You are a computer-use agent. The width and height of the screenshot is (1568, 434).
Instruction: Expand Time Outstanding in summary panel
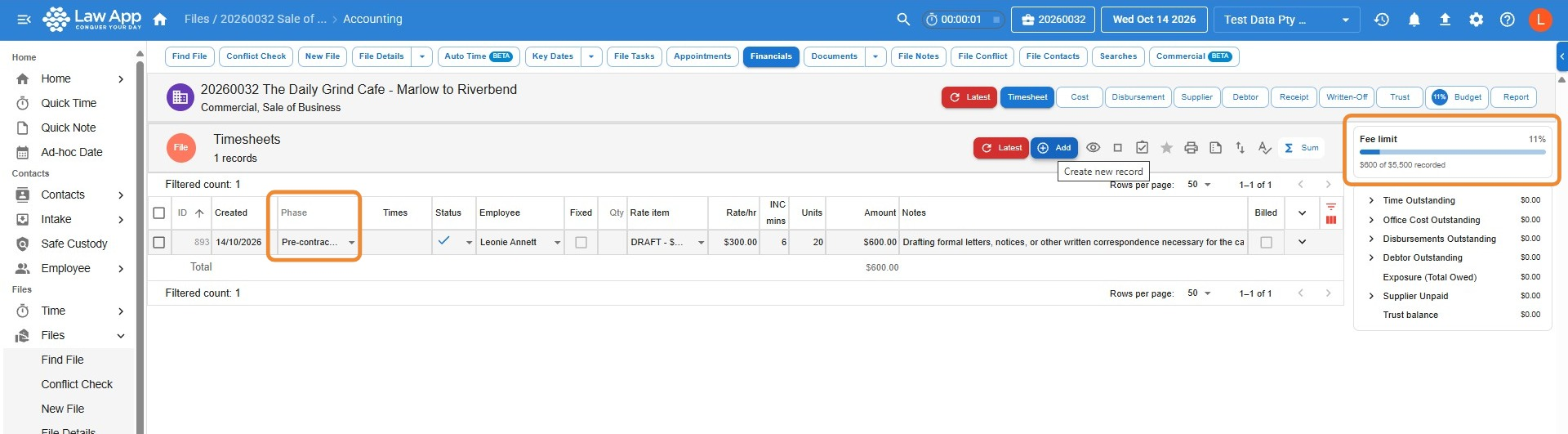1371,200
